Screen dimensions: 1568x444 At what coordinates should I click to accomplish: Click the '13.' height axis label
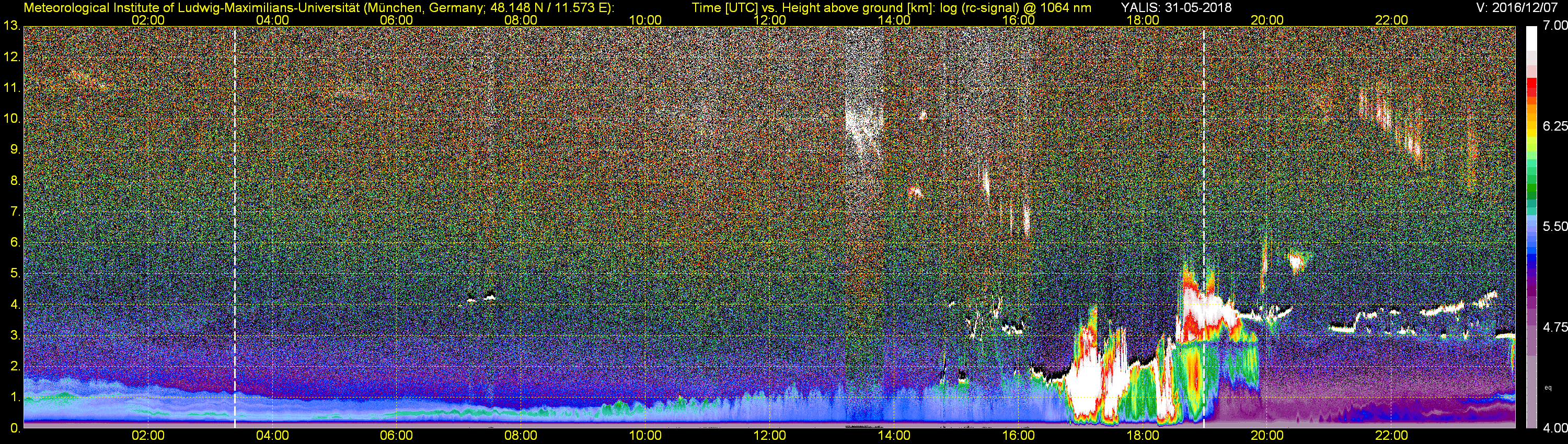click(11, 26)
